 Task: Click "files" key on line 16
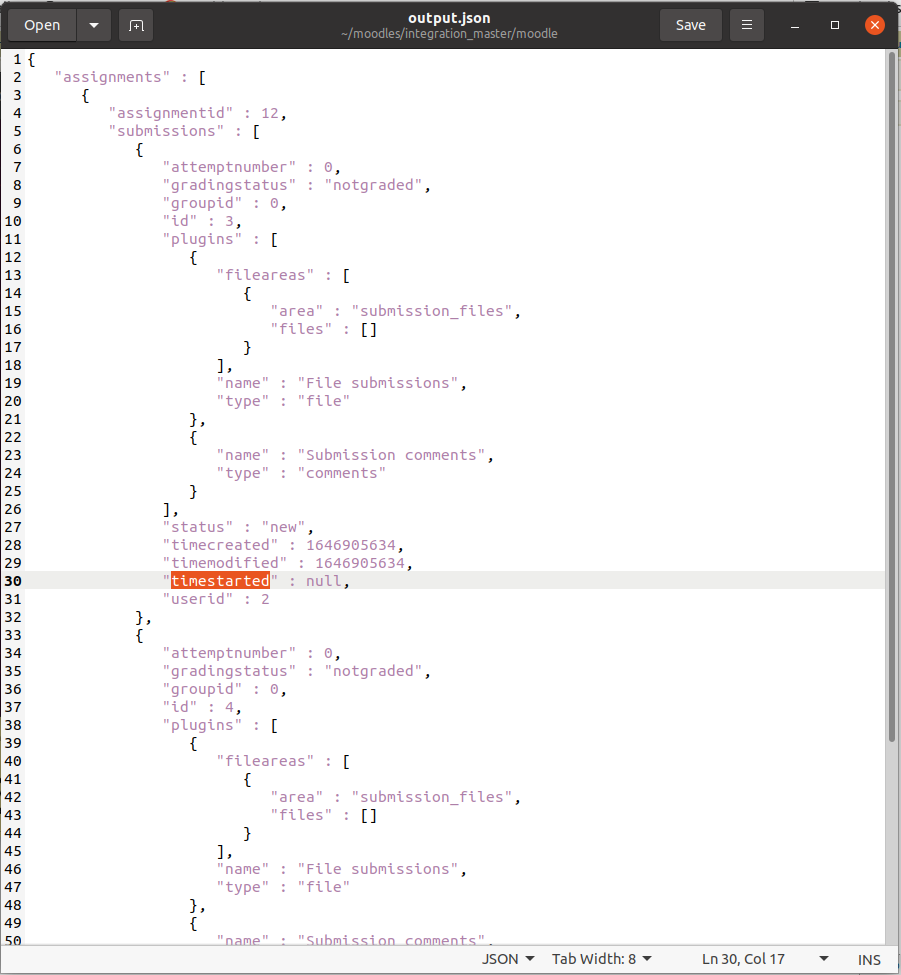(x=301, y=330)
